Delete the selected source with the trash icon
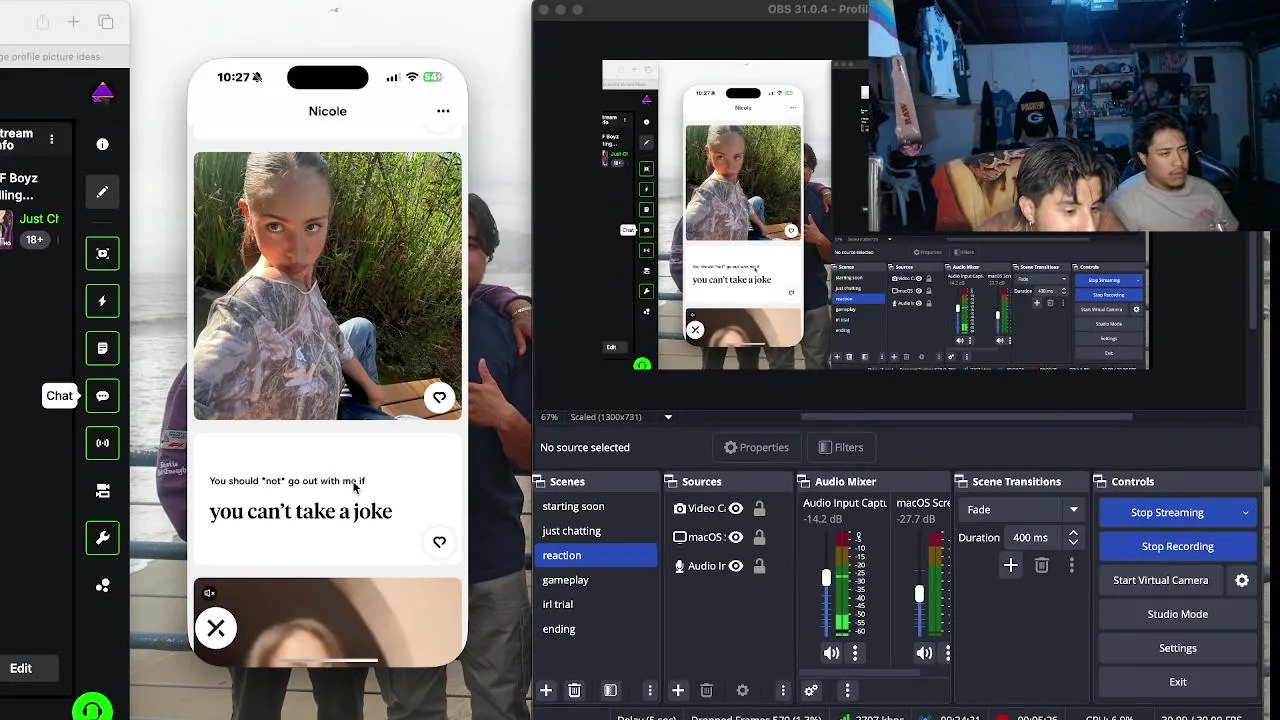1280x720 pixels. [706, 690]
